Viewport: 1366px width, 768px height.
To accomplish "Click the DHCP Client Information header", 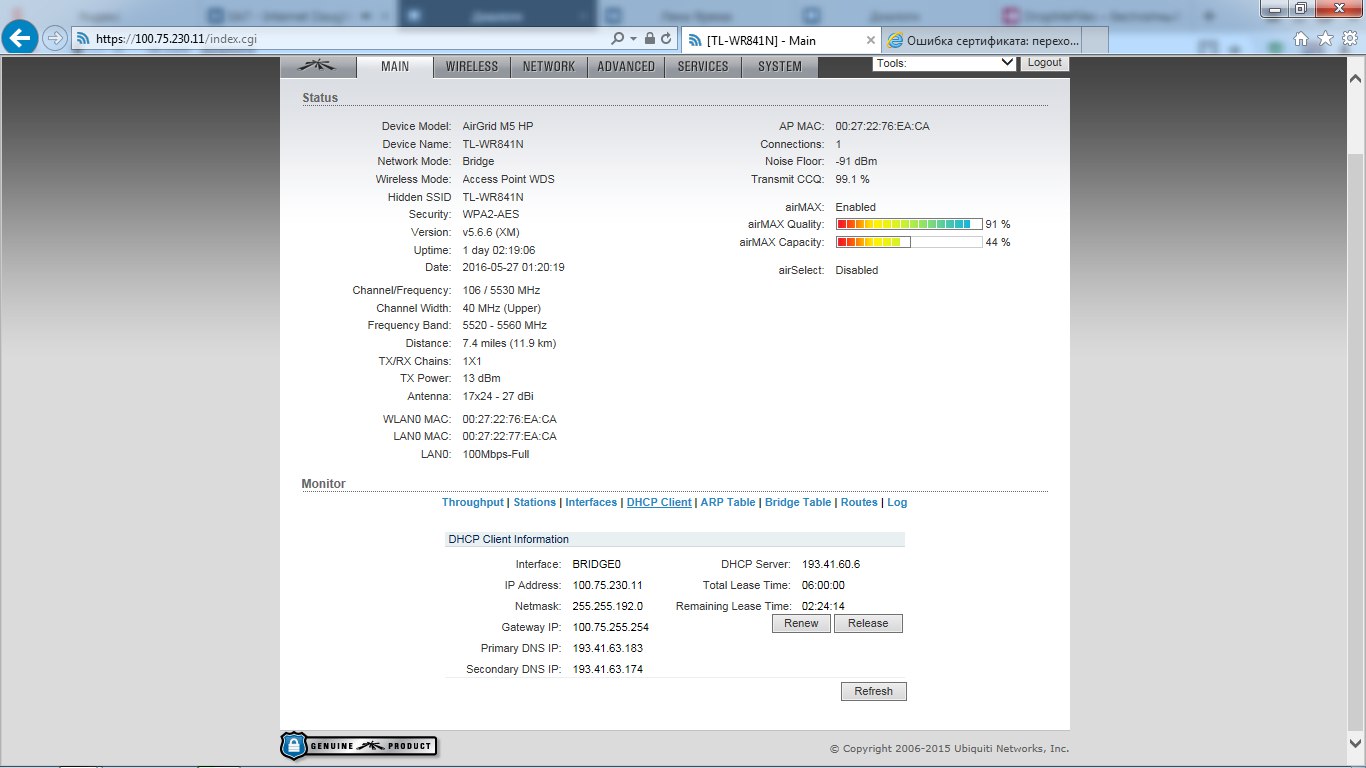I will pyautogui.click(x=675, y=539).
